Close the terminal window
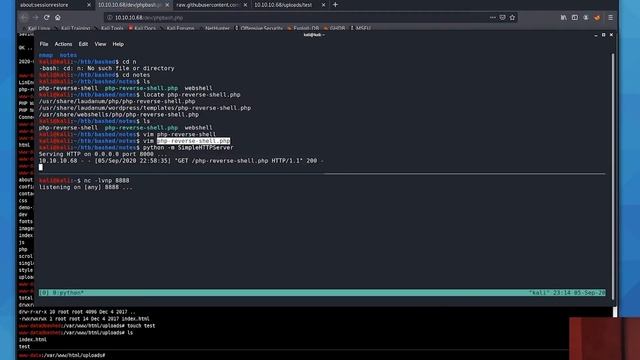The height and width of the screenshot is (360, 640). 611,35
